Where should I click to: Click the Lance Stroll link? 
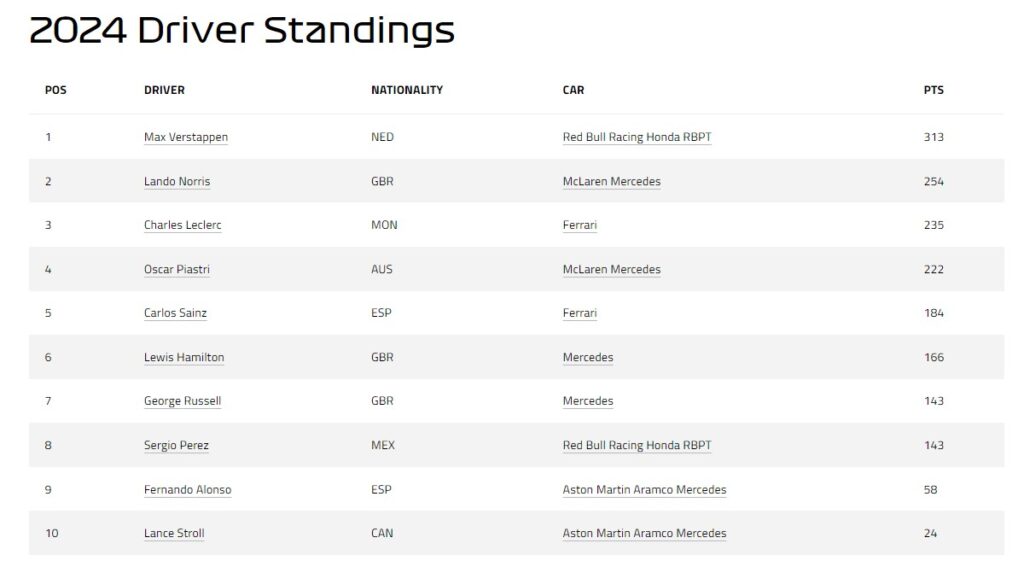coord(174,533)
